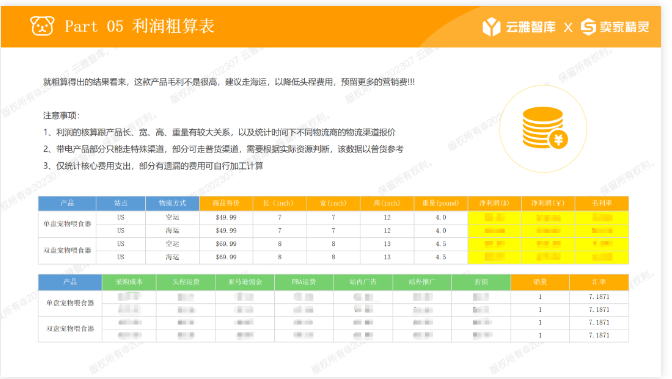Click the gold coin stack icon
This screenshot has height=379, width=672.
[x=542, y=127]
